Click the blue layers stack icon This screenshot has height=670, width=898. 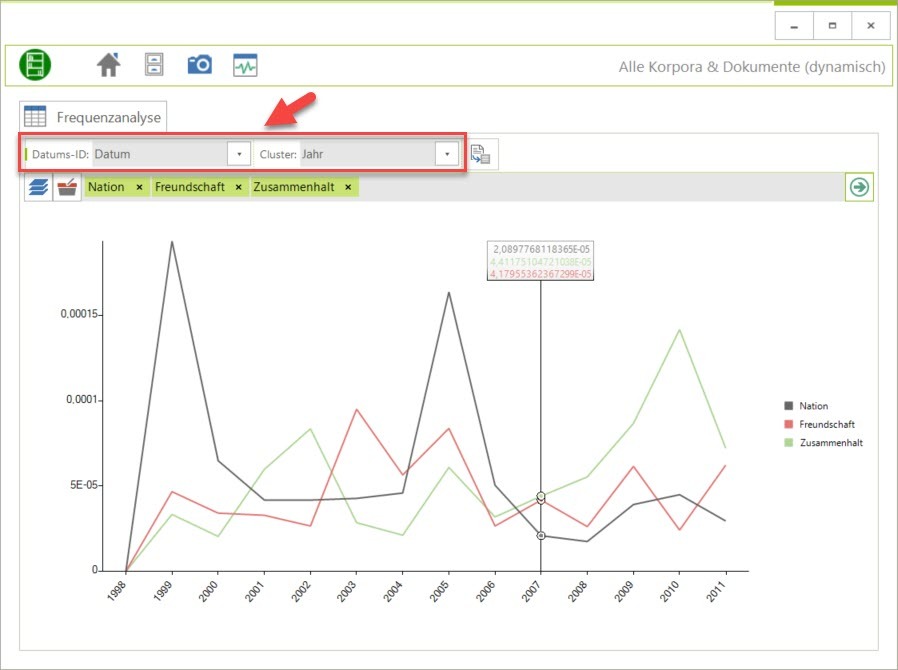38,188
